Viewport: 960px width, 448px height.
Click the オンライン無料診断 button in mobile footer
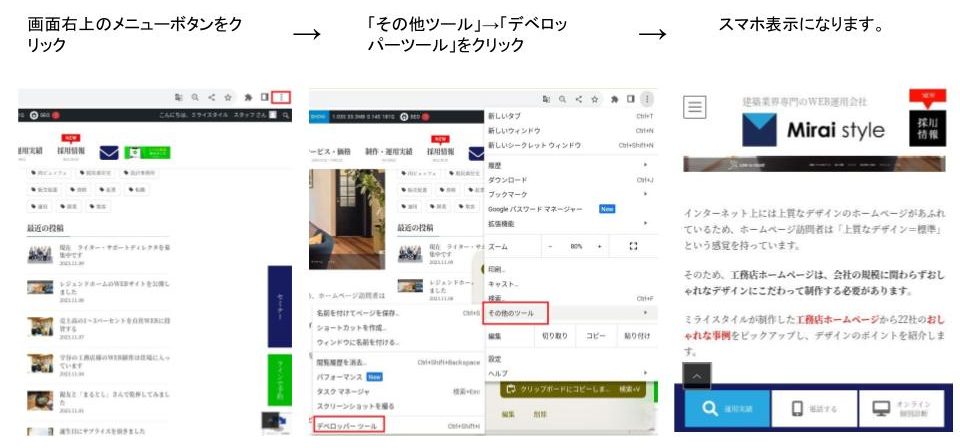(x=901, y=410)
